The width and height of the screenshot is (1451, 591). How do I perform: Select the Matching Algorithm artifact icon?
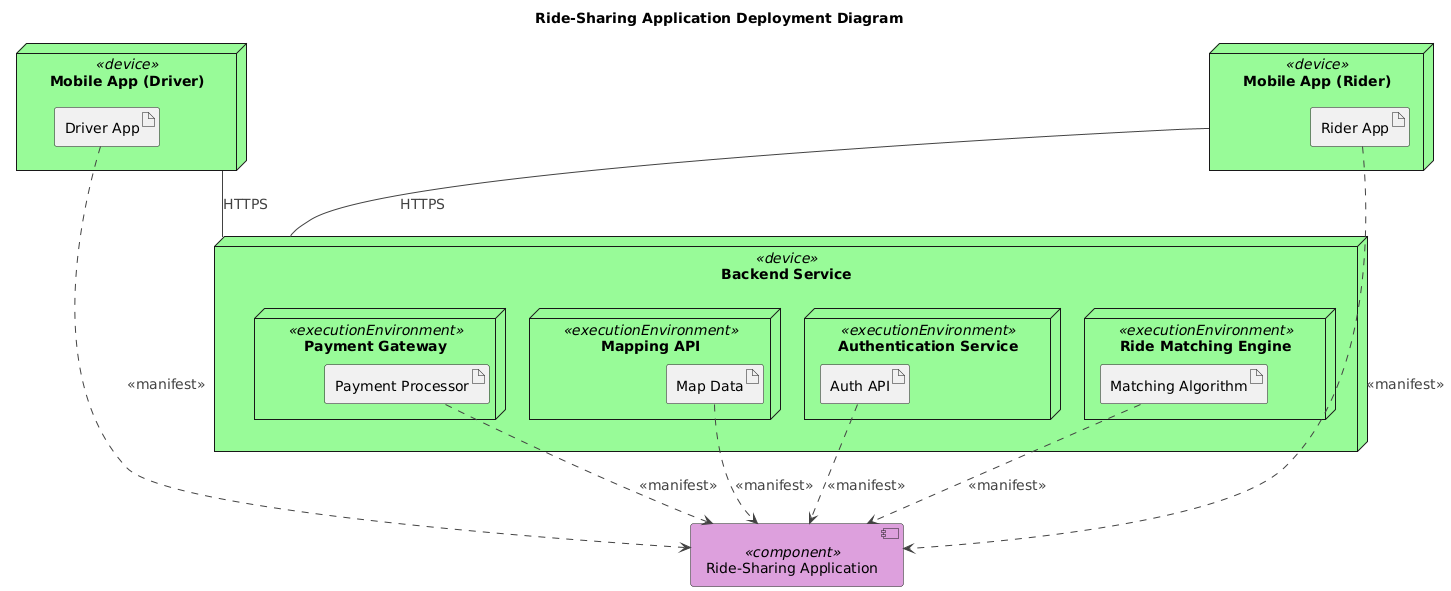pyautogui.click(x=1256, y=375)
